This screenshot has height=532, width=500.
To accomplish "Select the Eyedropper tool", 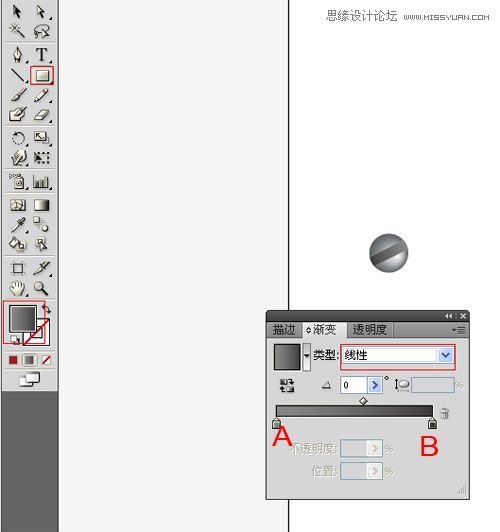I will pos(18,225).
